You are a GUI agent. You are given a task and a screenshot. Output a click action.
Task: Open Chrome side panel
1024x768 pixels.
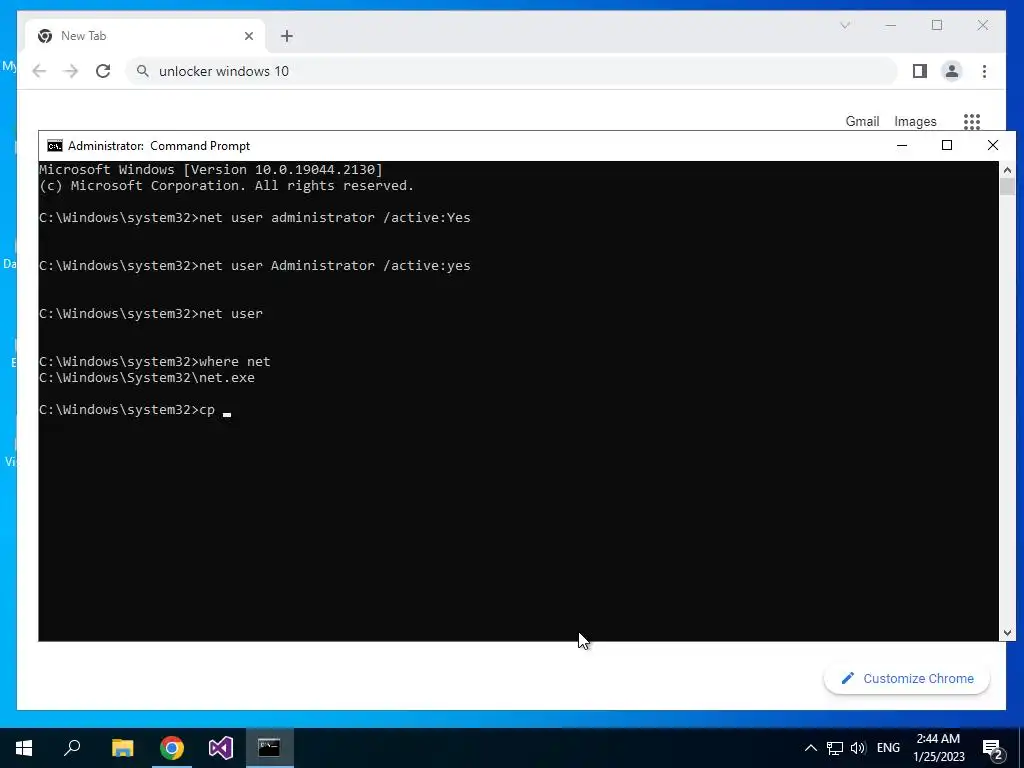click(x=920, y=71)
